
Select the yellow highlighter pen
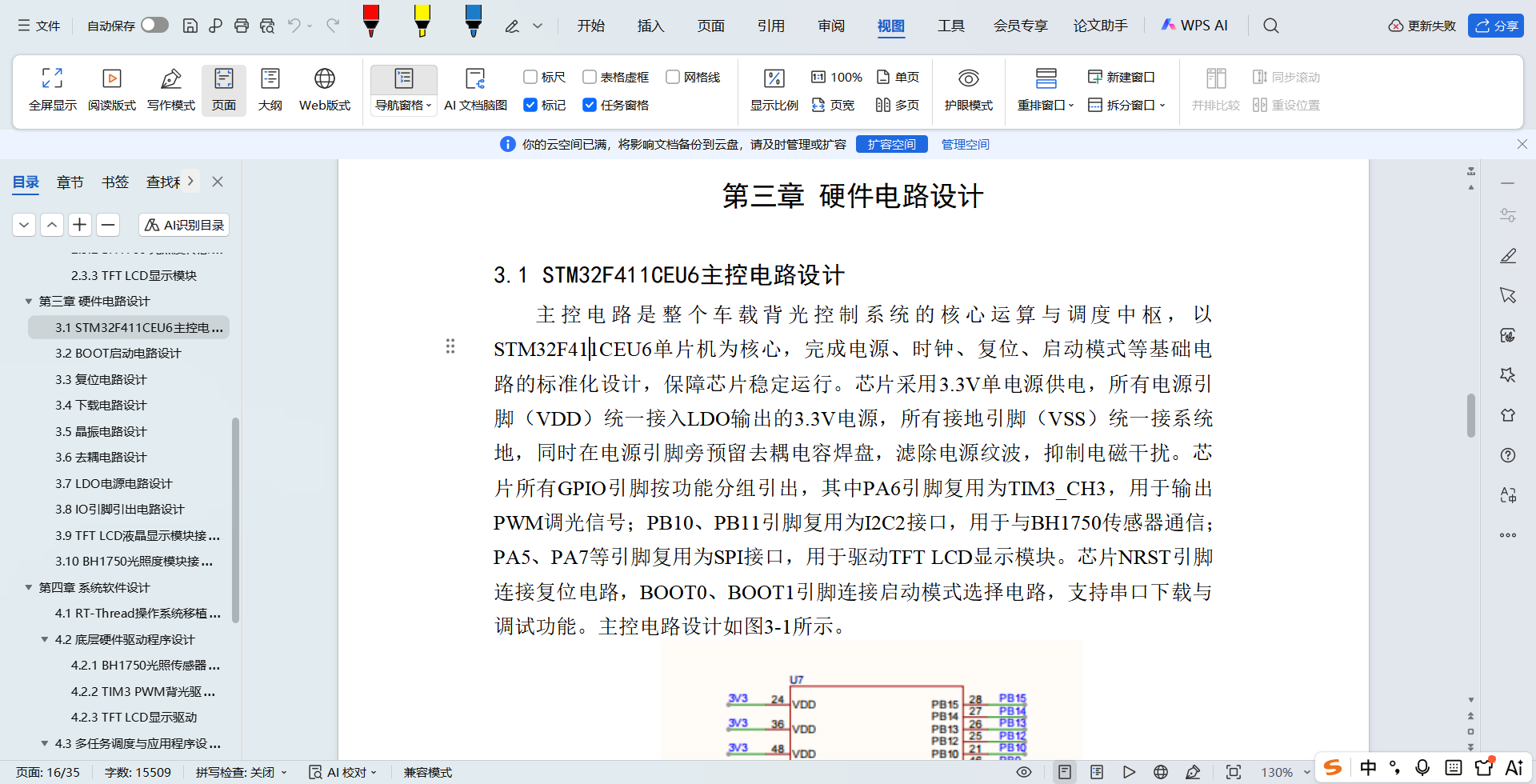422,21
